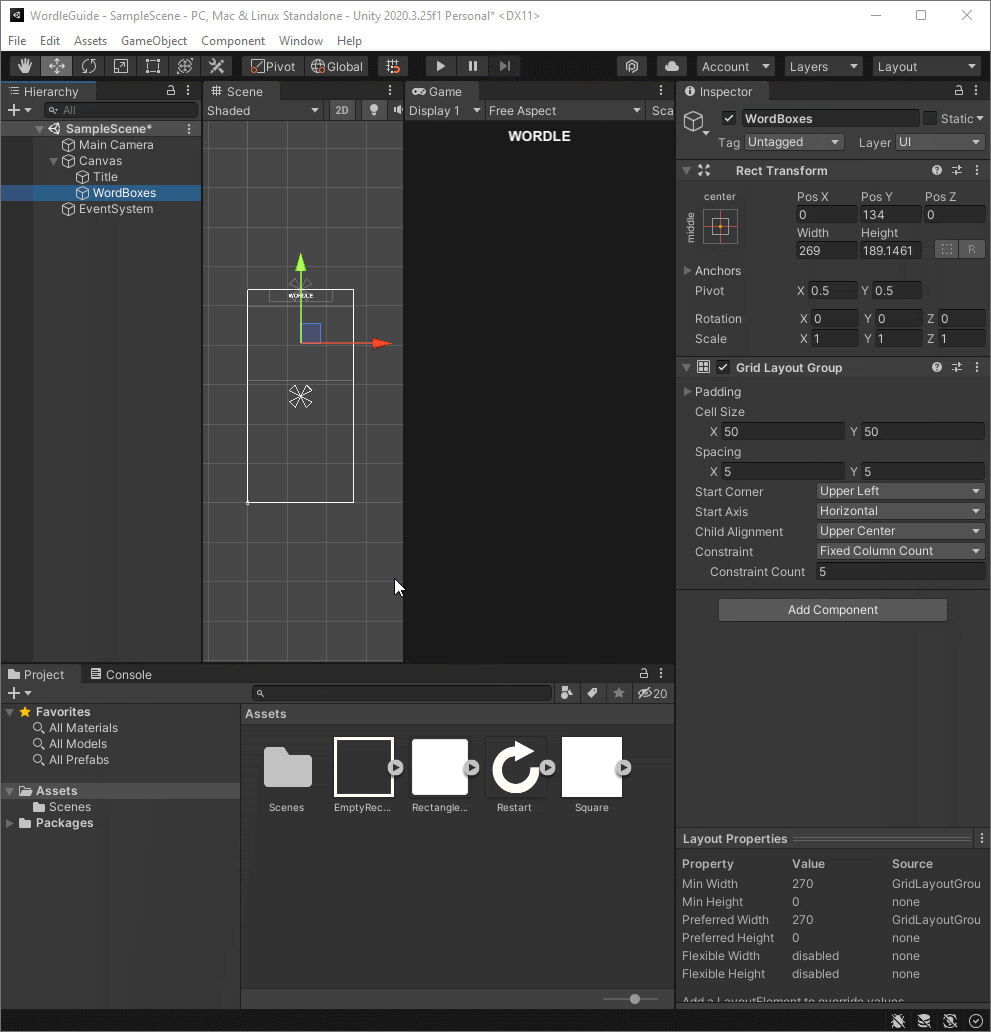
Task: Select the Hand tool in the toolbar
Action: [24, 65]
